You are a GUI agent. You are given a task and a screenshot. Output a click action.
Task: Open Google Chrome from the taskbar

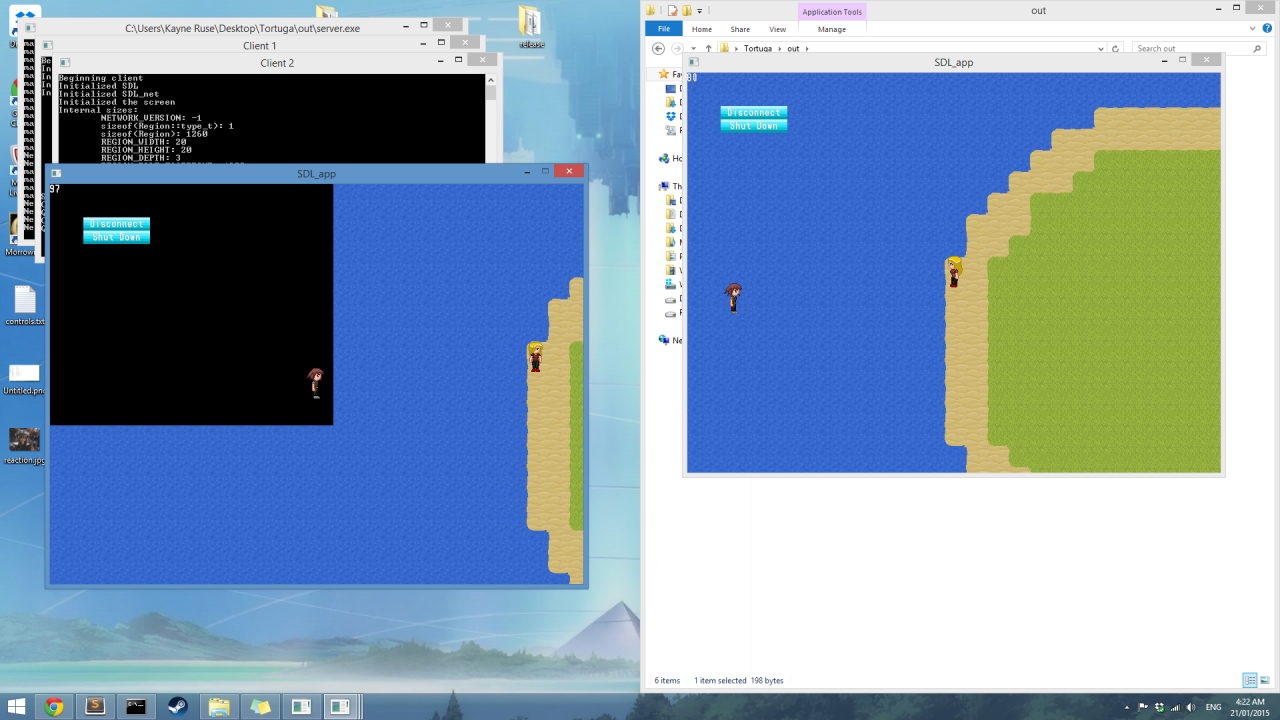(54, 707)
